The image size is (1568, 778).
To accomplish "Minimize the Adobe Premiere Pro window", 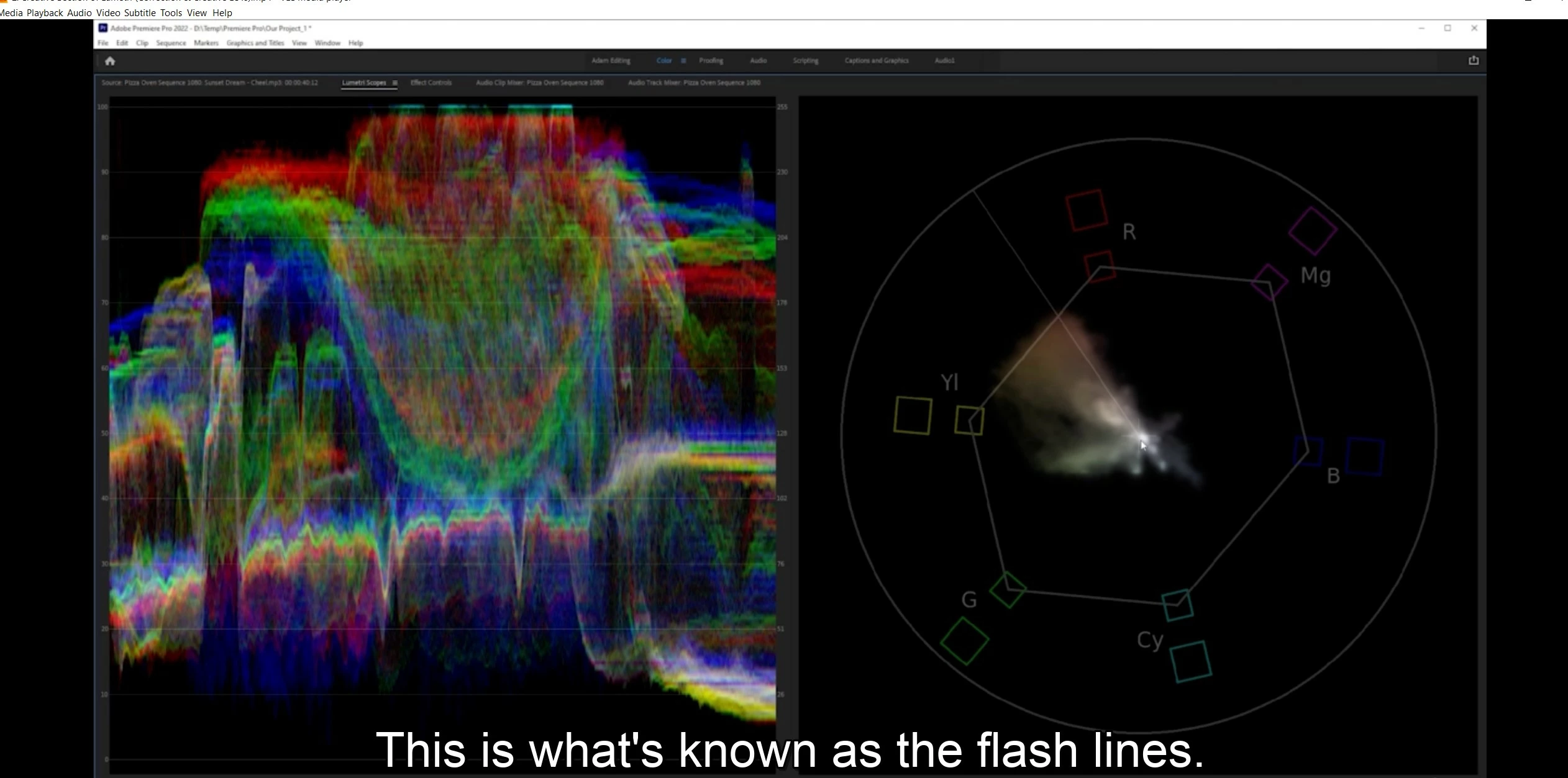I will coord(1421,29).
